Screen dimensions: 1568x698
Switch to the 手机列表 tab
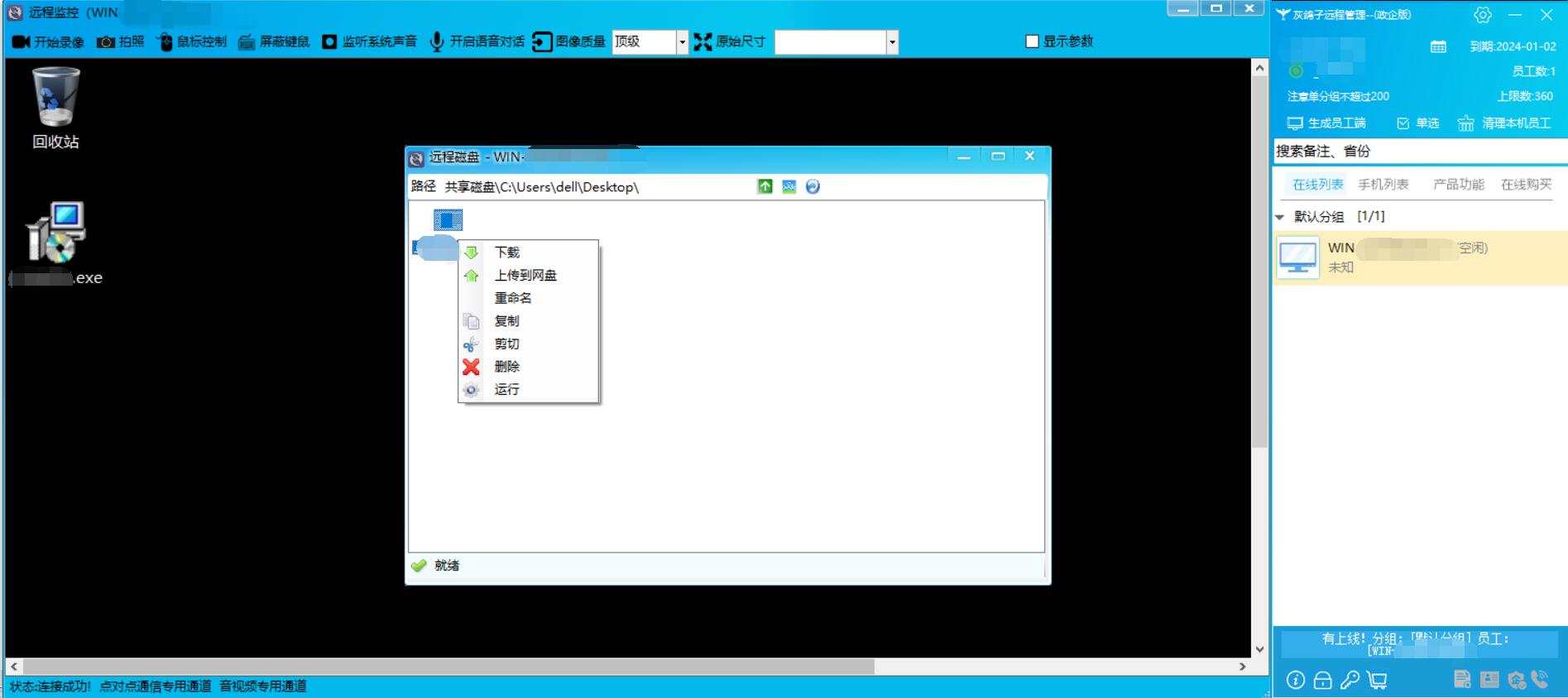coord(1383,185)
